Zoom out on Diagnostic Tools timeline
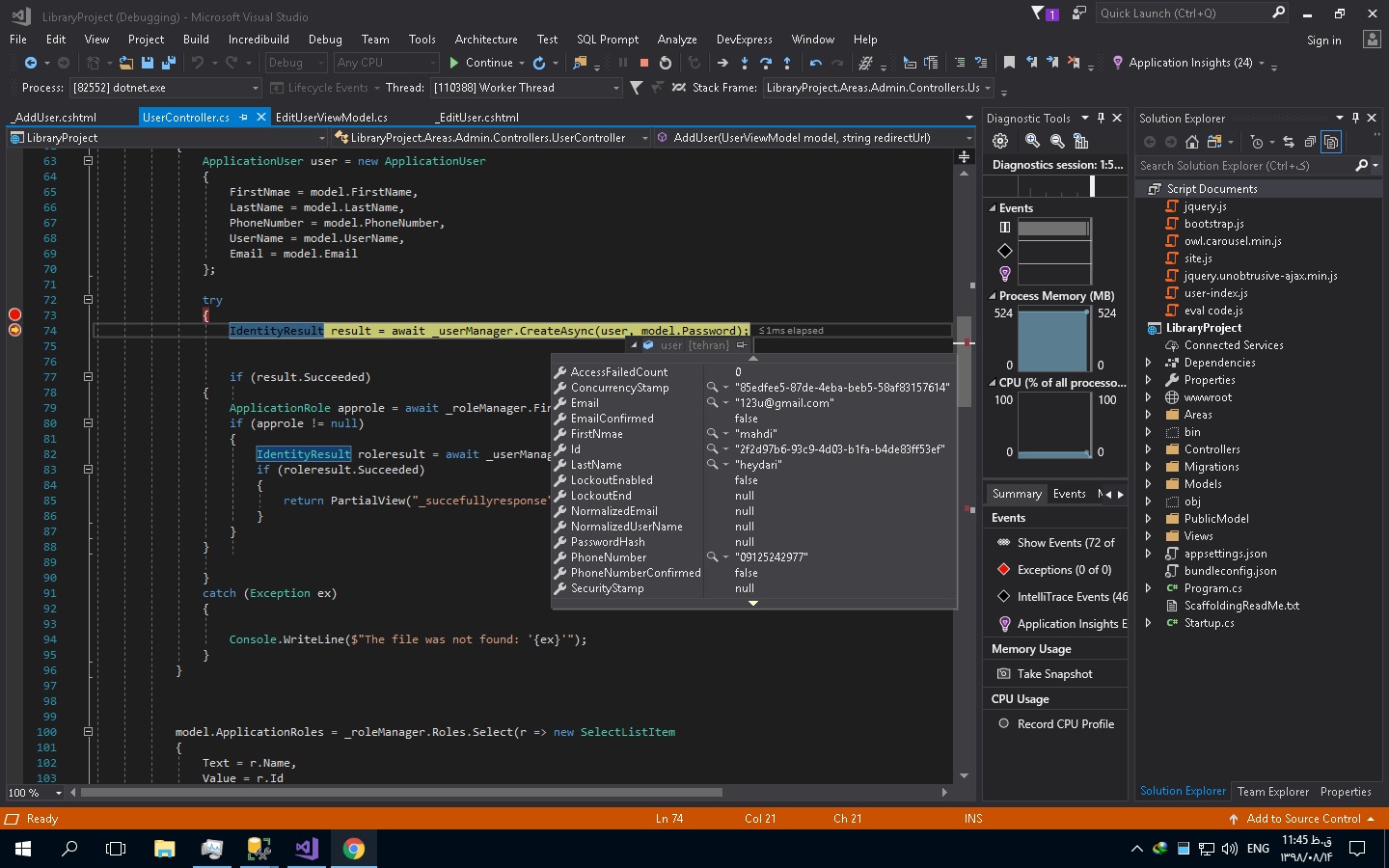This screenshot has height=868, width=1389. [x=1057, y=141]
